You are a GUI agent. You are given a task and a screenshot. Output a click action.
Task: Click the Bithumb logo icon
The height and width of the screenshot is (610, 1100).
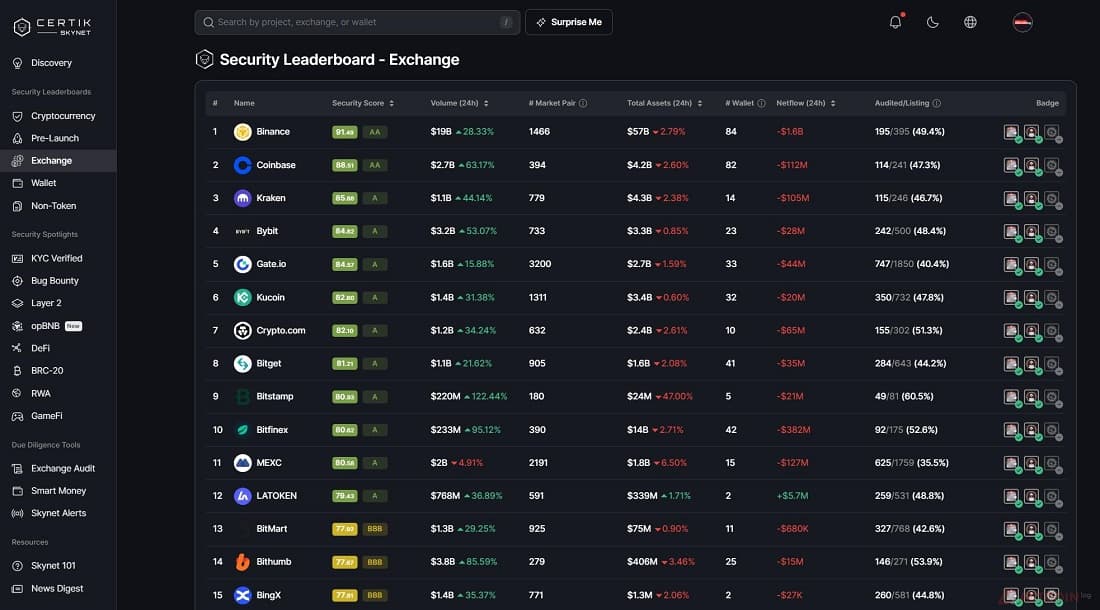pyautogui.click(x=243, y=562)
